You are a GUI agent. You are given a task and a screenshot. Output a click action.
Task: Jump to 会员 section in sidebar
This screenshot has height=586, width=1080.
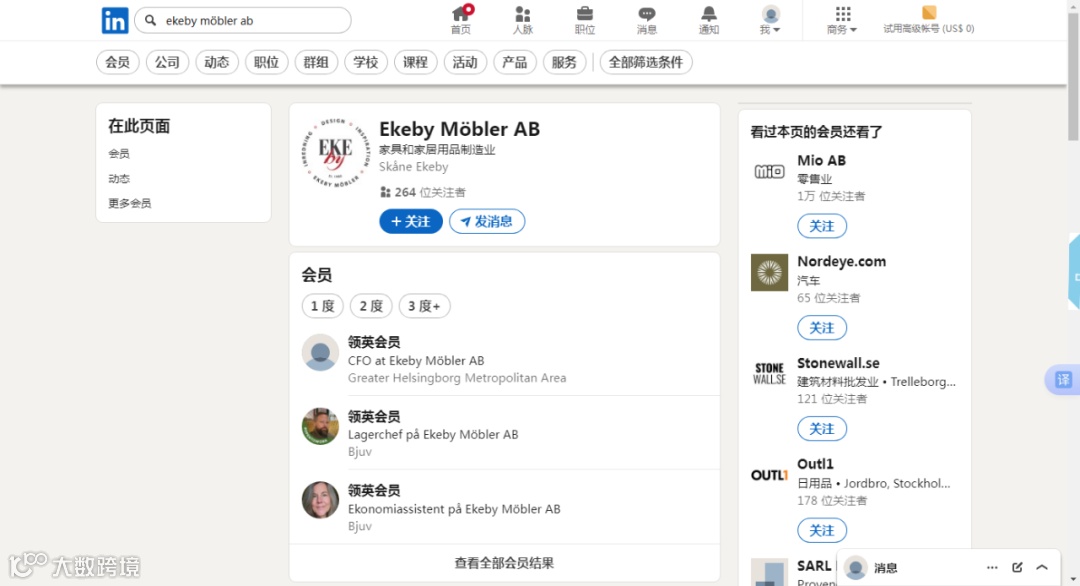coord(118,154)
